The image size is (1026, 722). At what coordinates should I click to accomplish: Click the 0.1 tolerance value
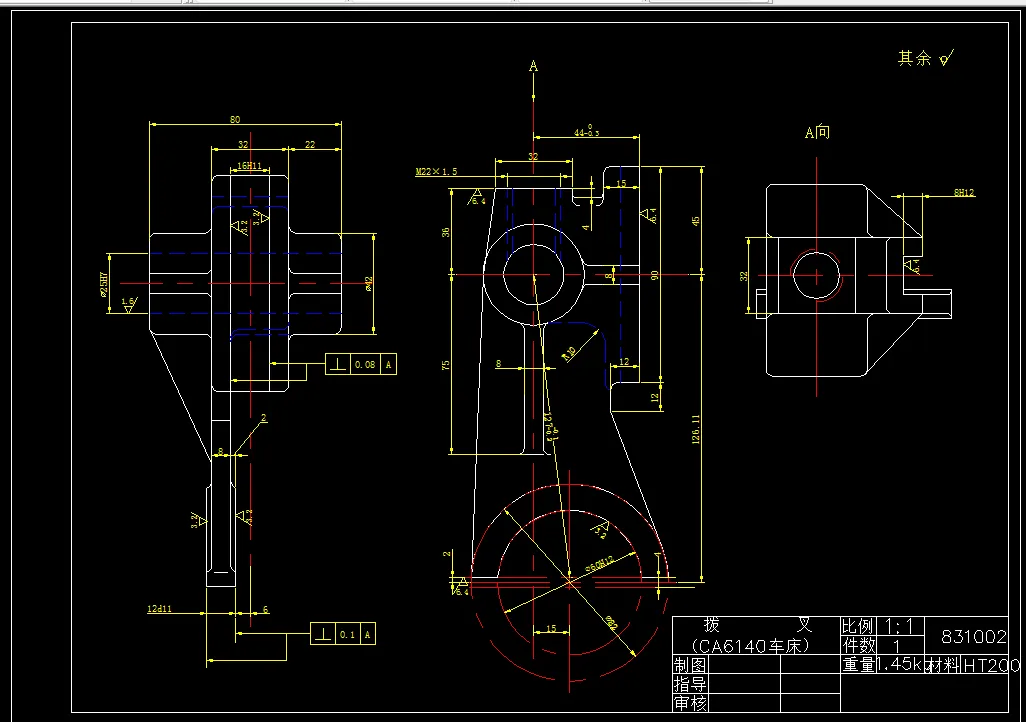pos(347,634)
